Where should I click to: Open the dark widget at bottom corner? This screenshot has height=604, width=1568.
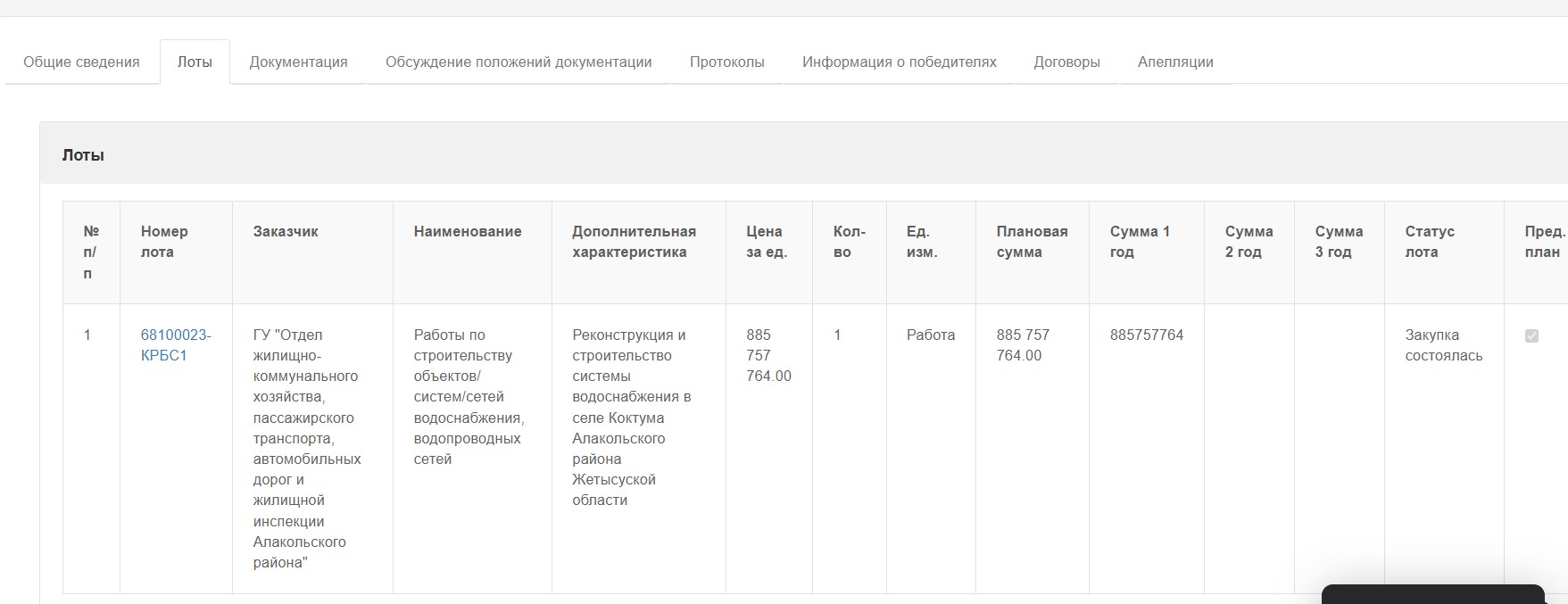point(1432,594)
